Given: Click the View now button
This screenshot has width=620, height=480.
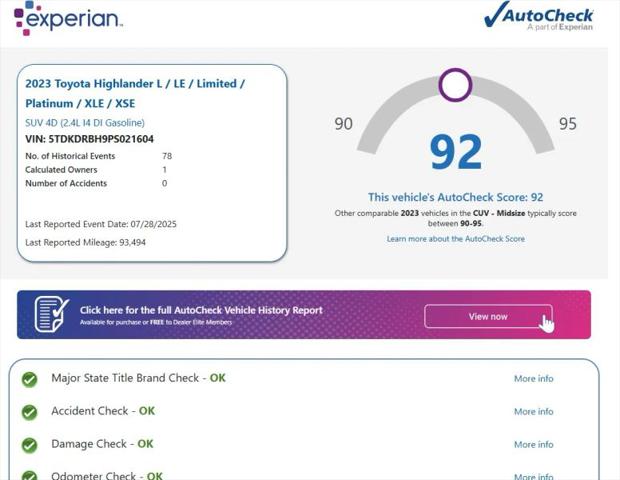Looking at the screenshot, I should (488, 316).
